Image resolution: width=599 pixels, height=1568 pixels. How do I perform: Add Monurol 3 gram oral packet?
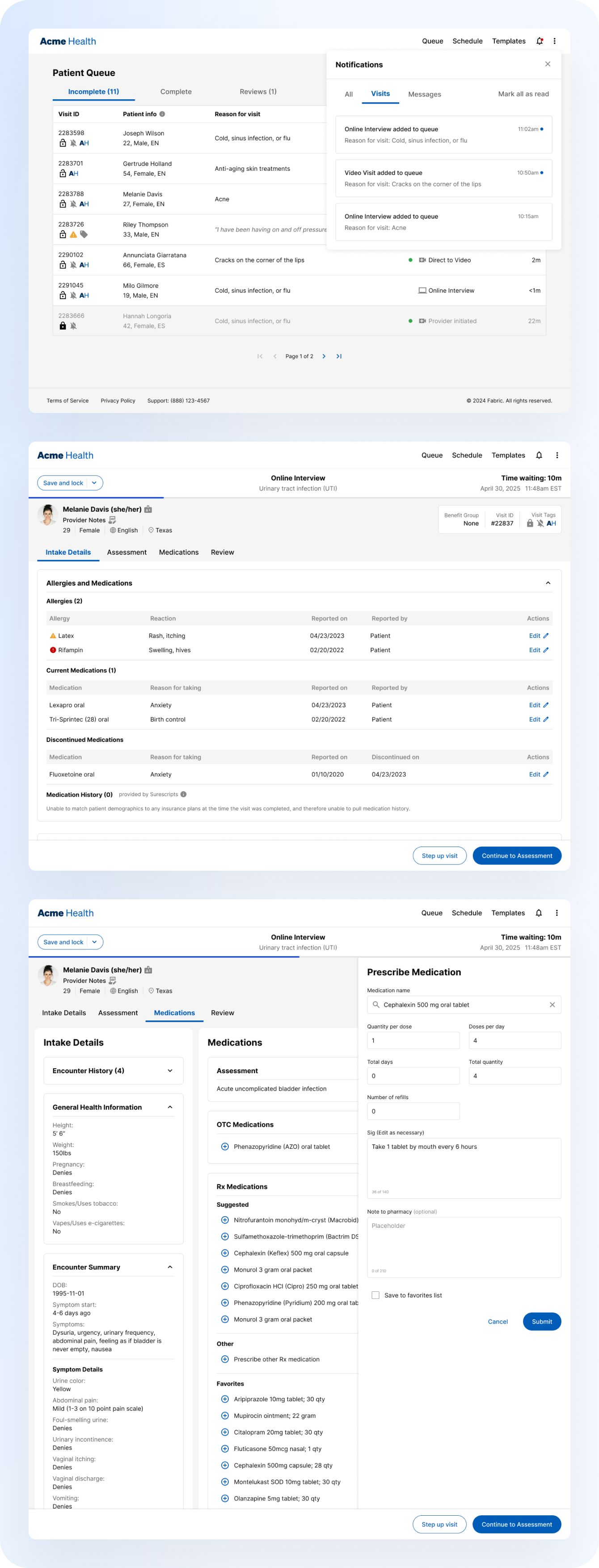[224, 1270]
